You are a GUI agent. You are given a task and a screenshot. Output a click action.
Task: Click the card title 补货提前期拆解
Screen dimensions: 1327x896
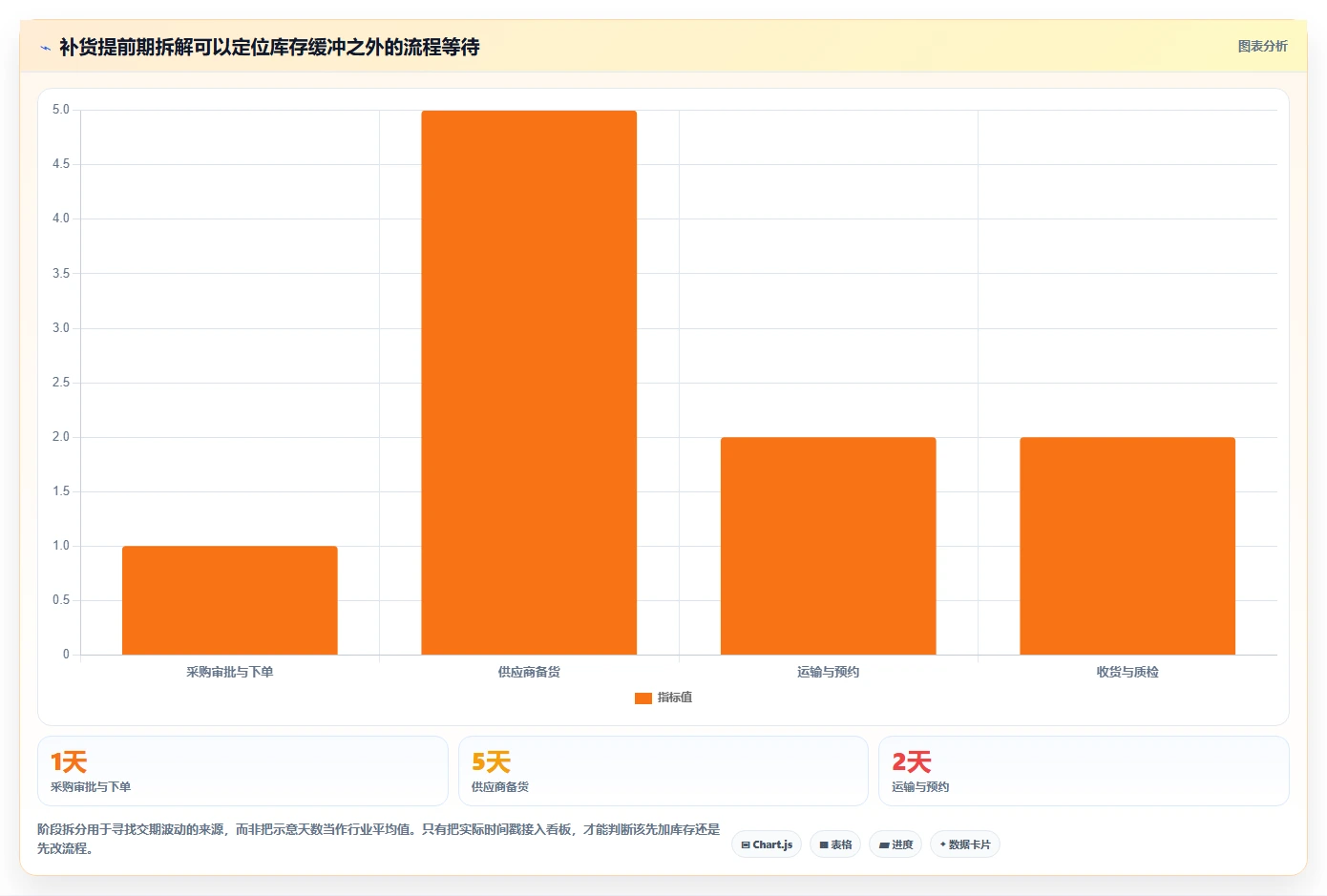[269, 47]
